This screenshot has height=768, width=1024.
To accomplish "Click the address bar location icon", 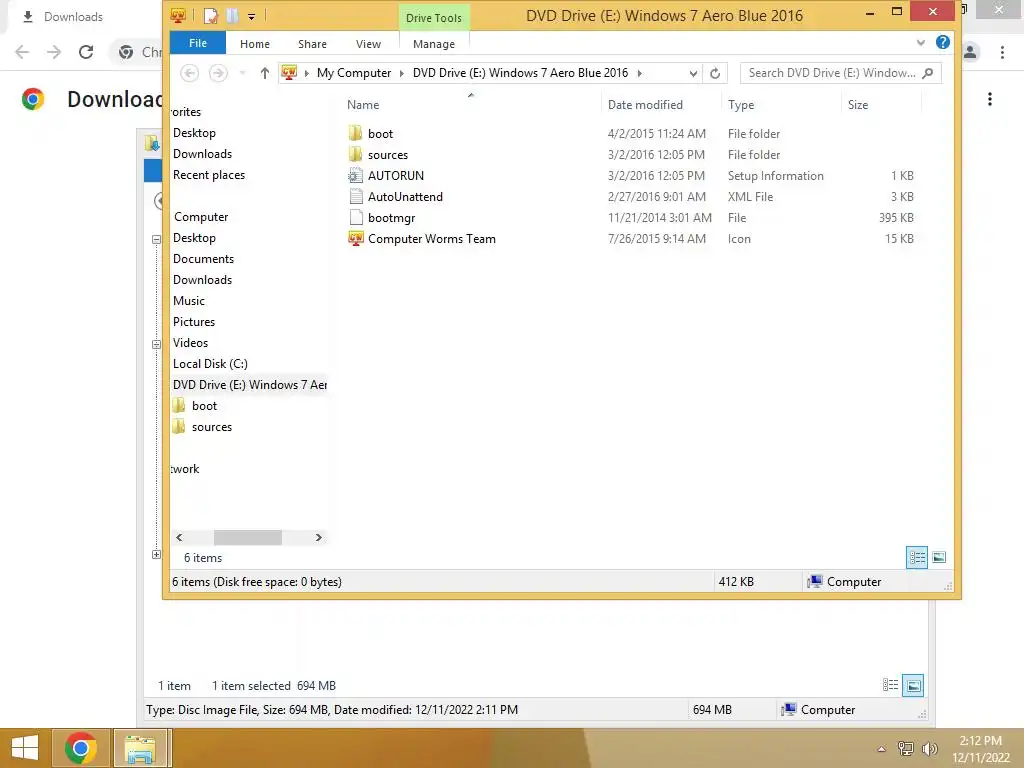I will click(289, 72).
